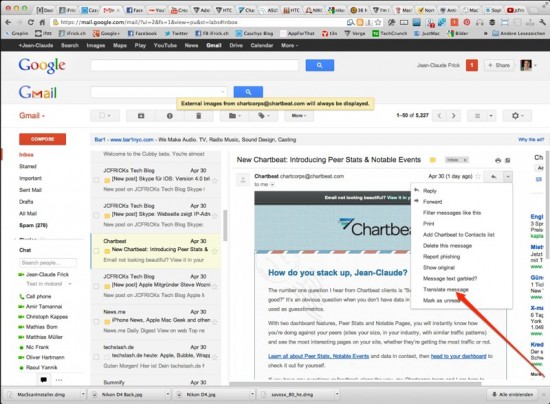Image resolution: width=550 pixels, height=404 pixels.
Task: Click the browser home icon
Action: pos(42,22)
